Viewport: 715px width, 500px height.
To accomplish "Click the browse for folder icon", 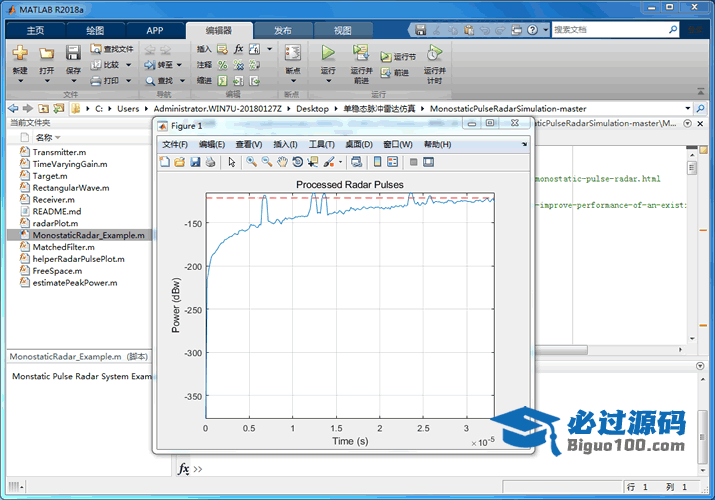I will tap(58, 108).
